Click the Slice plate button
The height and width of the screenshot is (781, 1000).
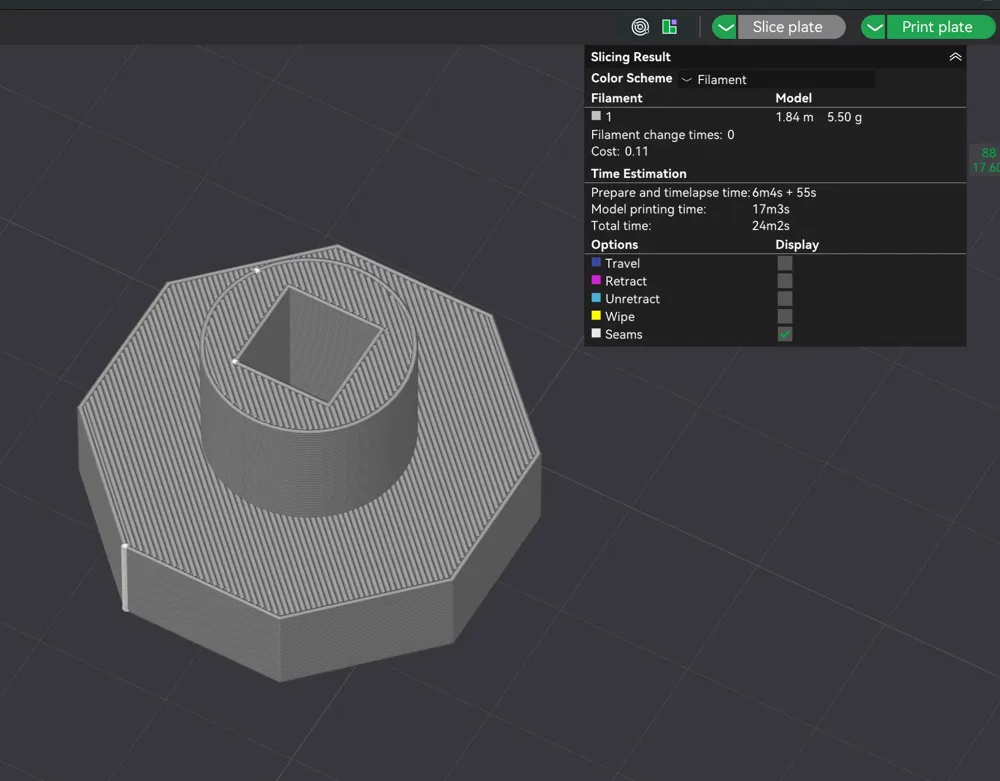pyautogui.click(x=791, y=27)
